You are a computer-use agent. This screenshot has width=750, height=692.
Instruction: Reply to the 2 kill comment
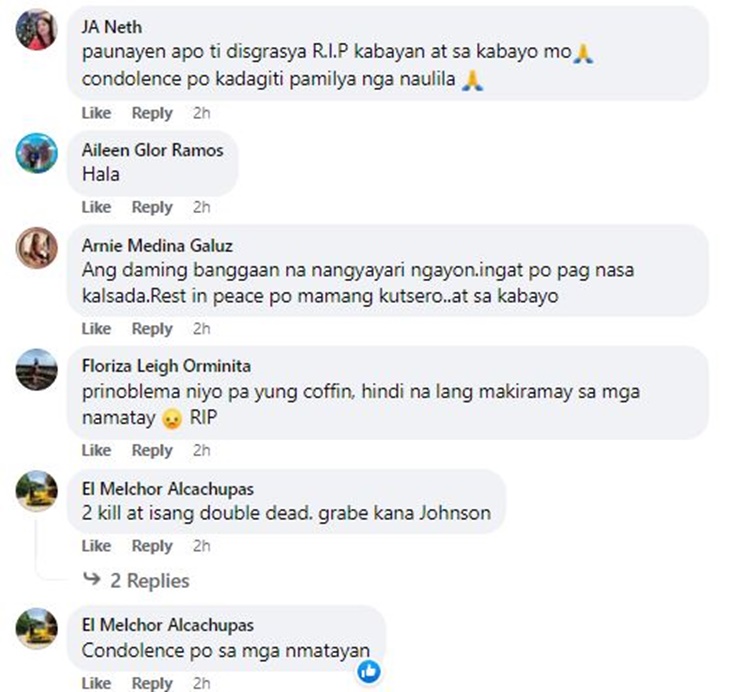(152, 546)
